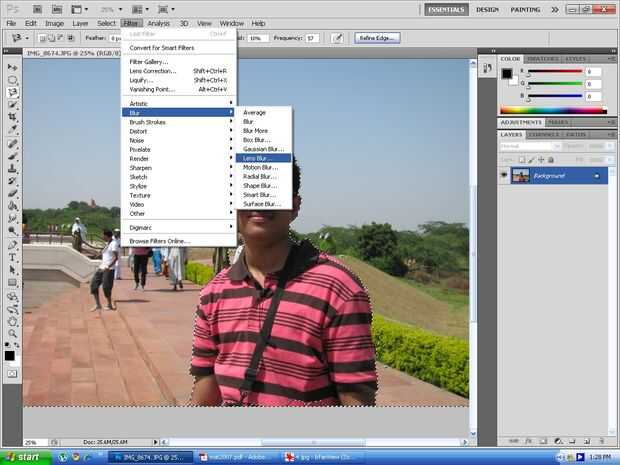
Task: Click the IMG_8674.JPG Photoshop taskbar button
Action: pyautogui.click(x=150, y=457)
